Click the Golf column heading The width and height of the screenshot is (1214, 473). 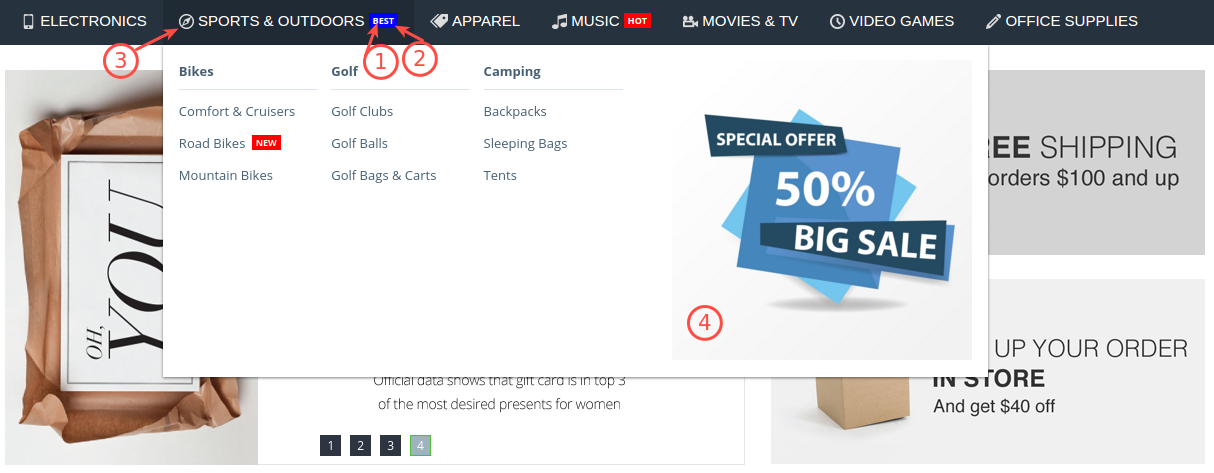pyautogui.click(x=345, y=71)
